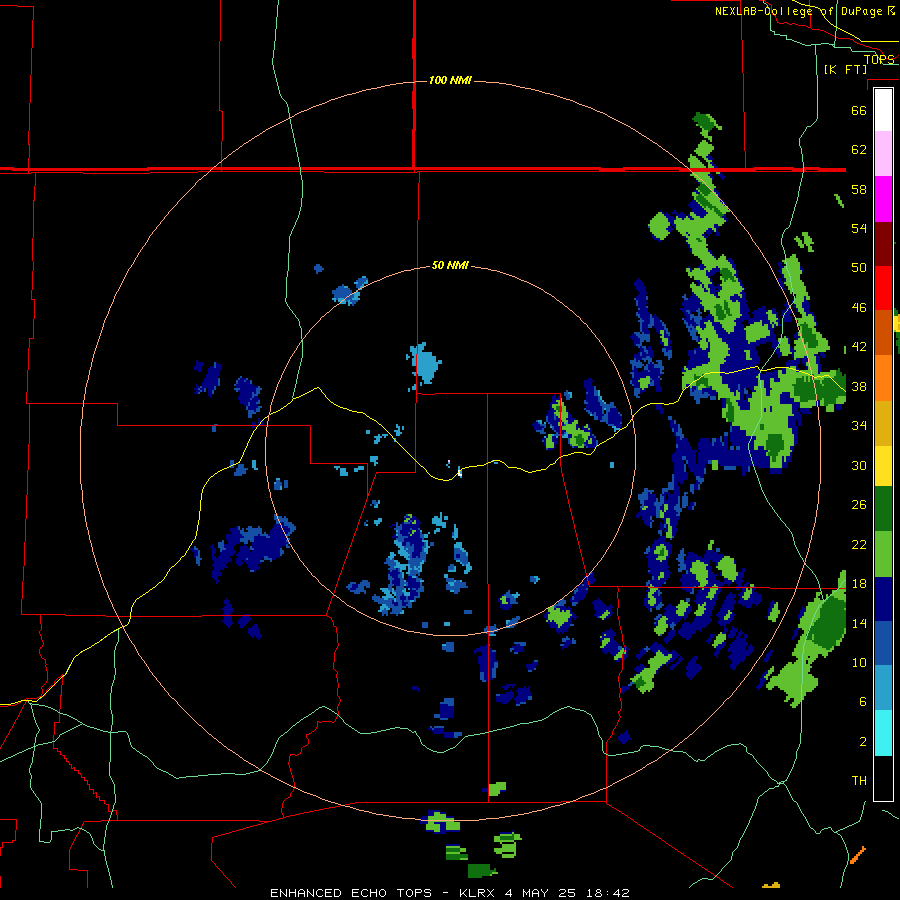Click the '100 NMI' range ring label
The width and height of the screenshot is (900, 900).
coord(451,80)
